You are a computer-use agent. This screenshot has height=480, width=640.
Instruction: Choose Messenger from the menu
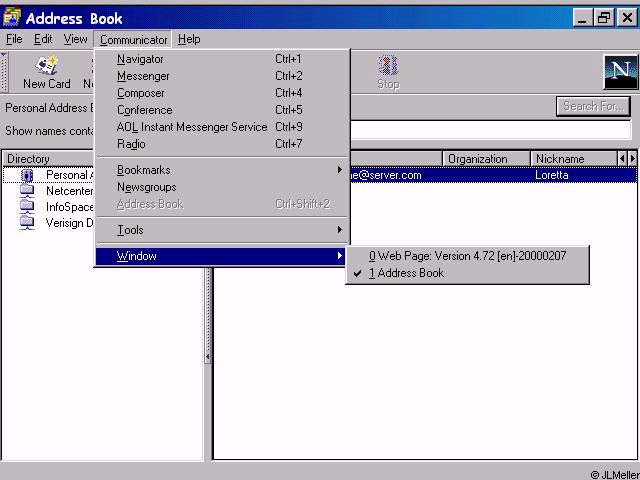(x=222, y=76)
